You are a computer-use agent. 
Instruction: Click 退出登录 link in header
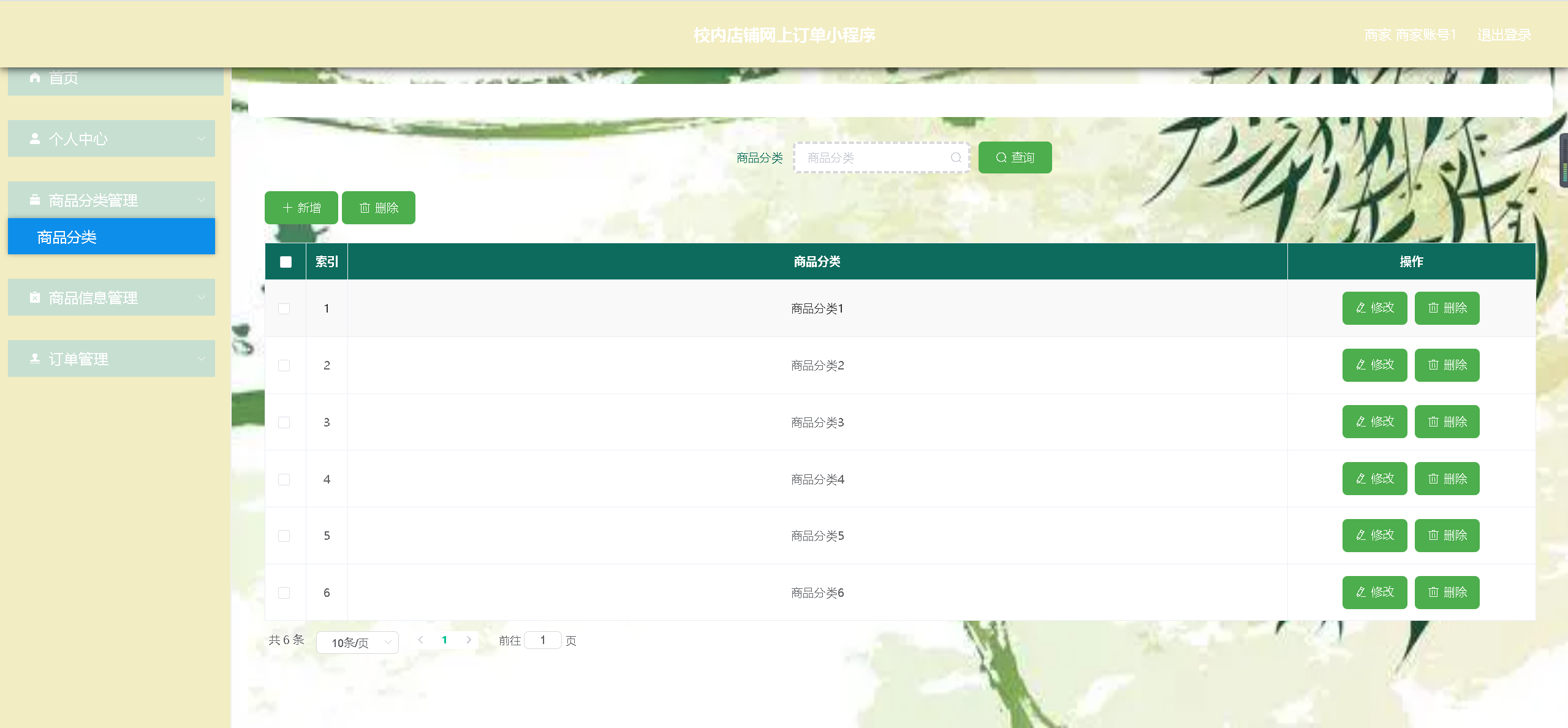[x=1504, y=35]
